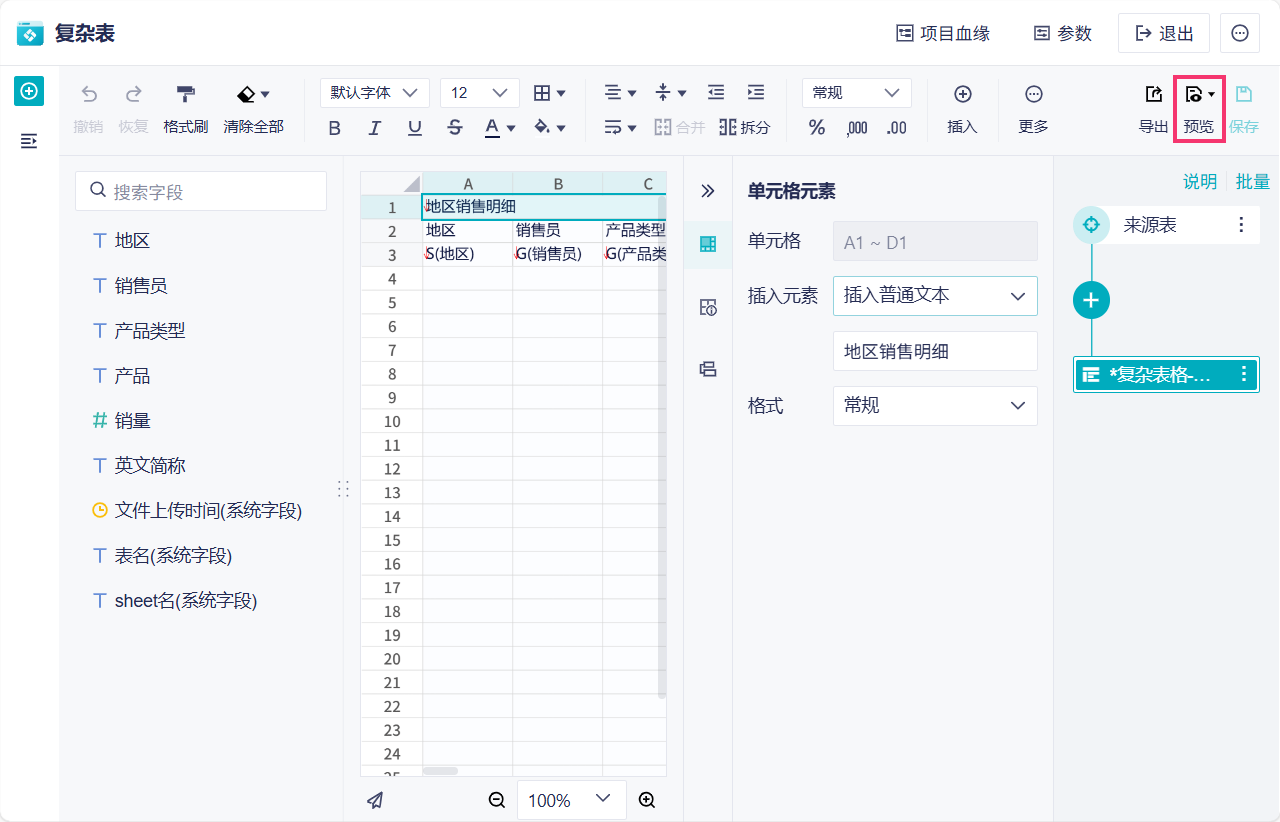Click the paper plane icon below the sheet

[375, 800]
